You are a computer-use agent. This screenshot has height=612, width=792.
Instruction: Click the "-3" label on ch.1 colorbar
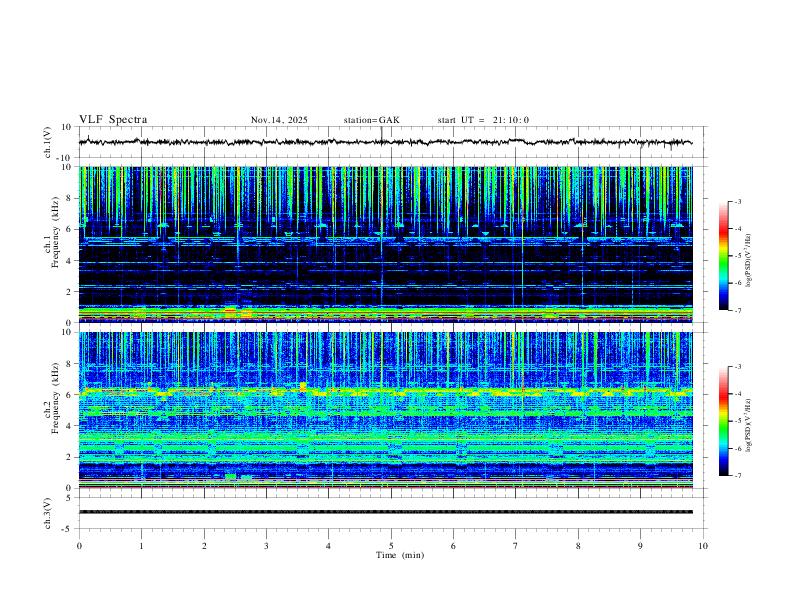pos(738,201)
